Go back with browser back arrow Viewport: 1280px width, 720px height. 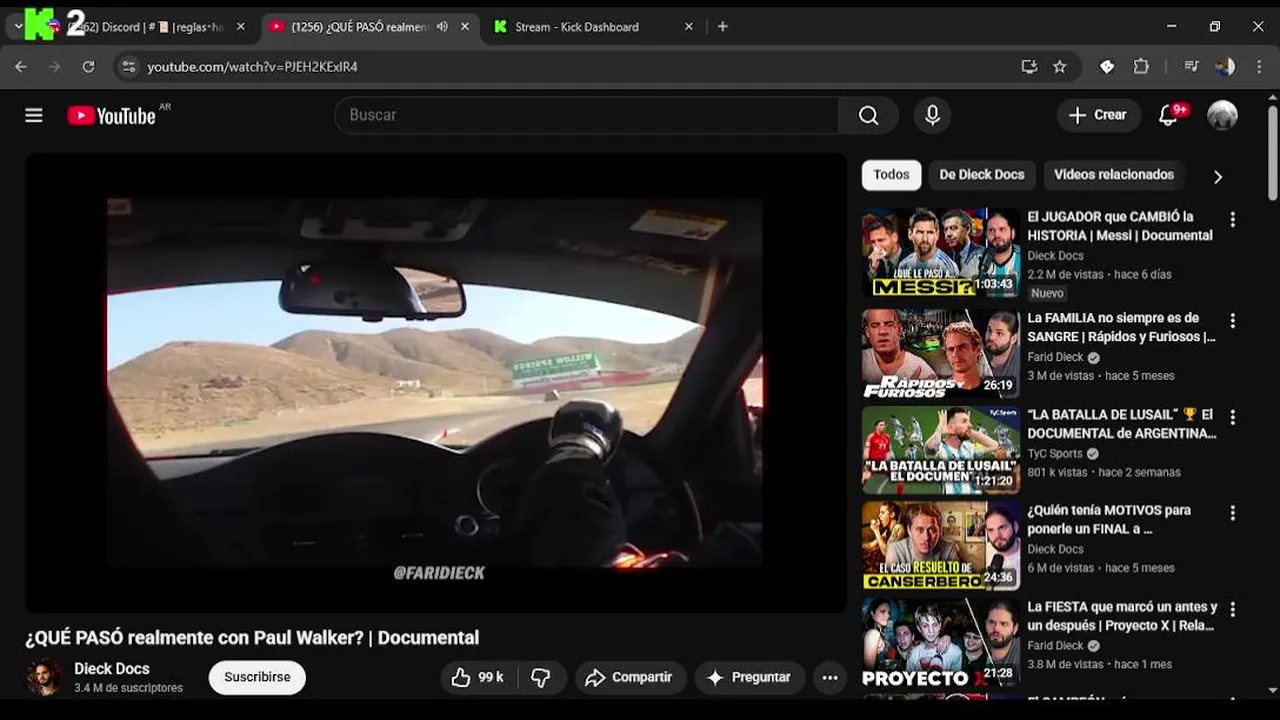pyautogui.click(x=21, y=67)
